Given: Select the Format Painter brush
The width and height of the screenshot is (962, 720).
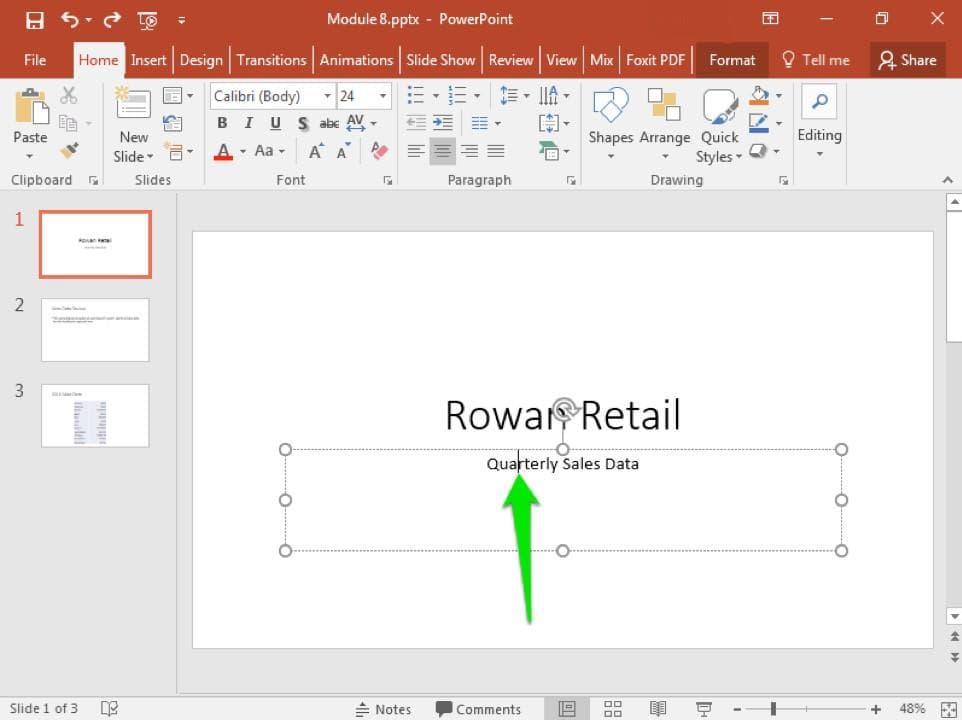Looking at the screenshot, I should click(69, 150).
